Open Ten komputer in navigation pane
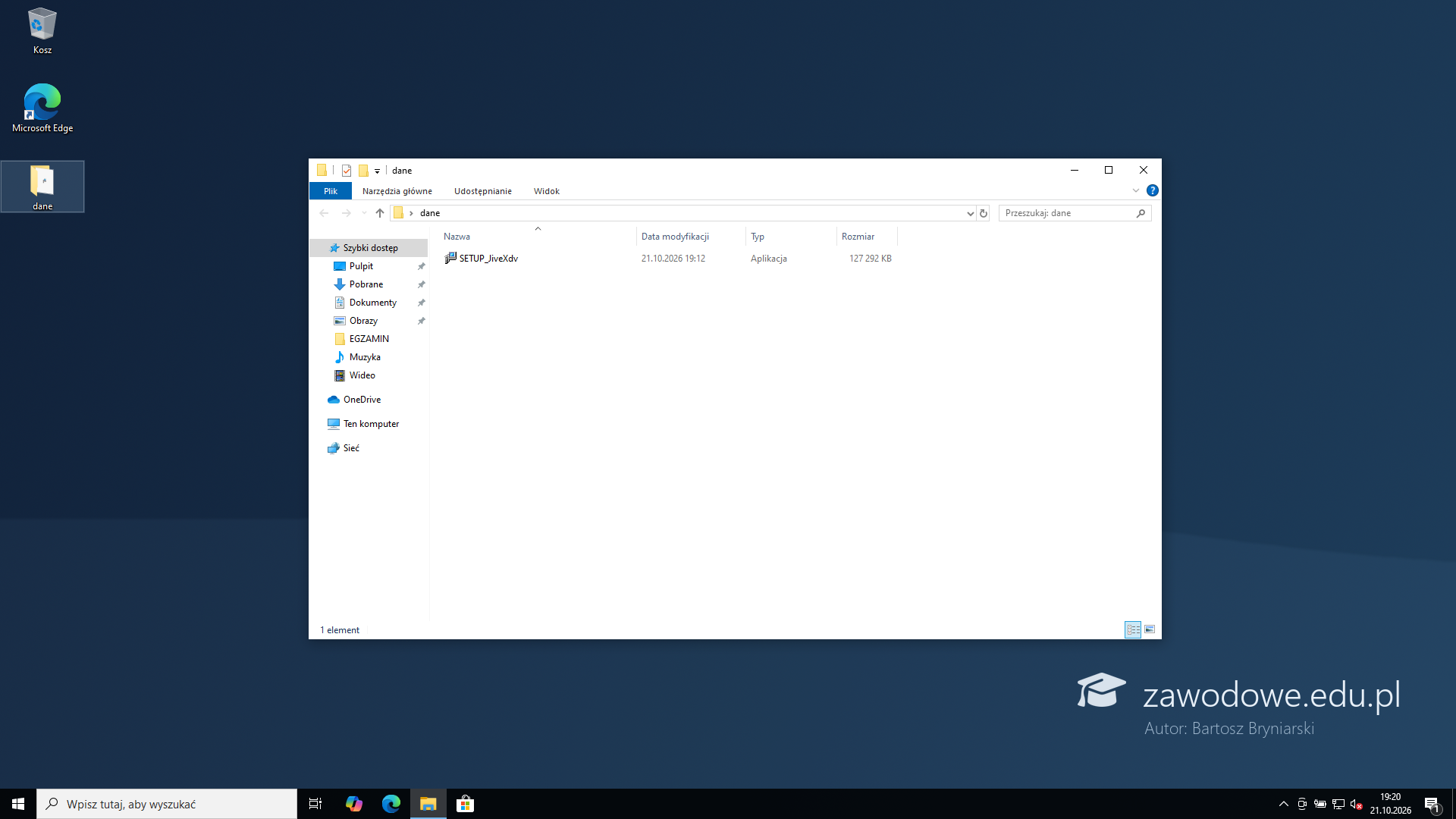The height and width of the screenshot is (819, 1456). tap(371, 424)
